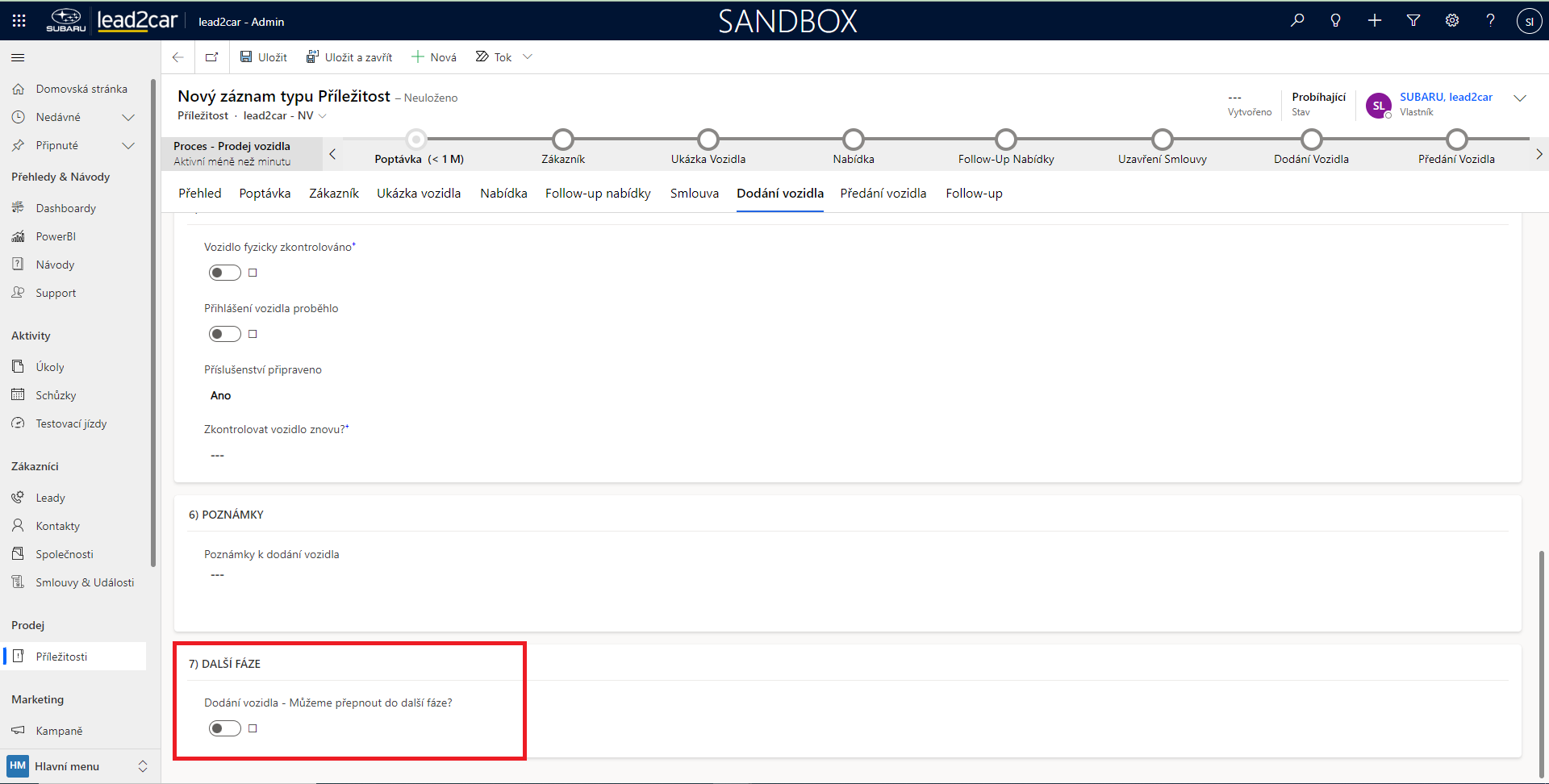This screenshot has height=784, width=1549.
Task: Open the SUBARU, lead2car owner link
Action: click(x=1446, y=97)
